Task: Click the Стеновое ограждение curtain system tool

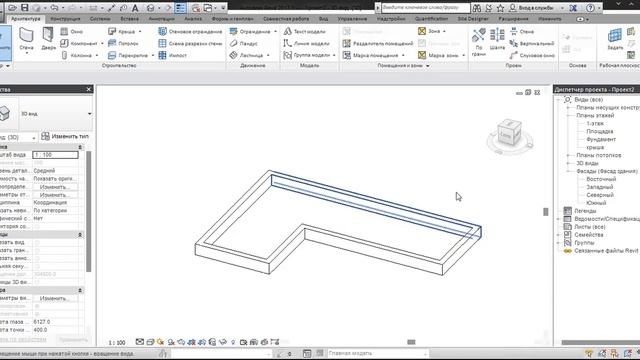Action: (190, 31)
